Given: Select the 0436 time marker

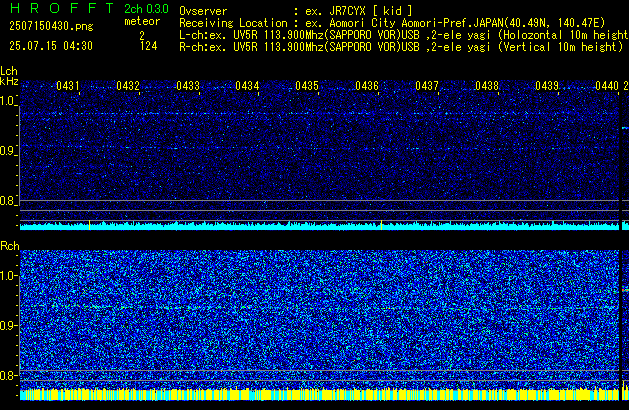Looking at the screenshot, I should click(x=367, y=86).
